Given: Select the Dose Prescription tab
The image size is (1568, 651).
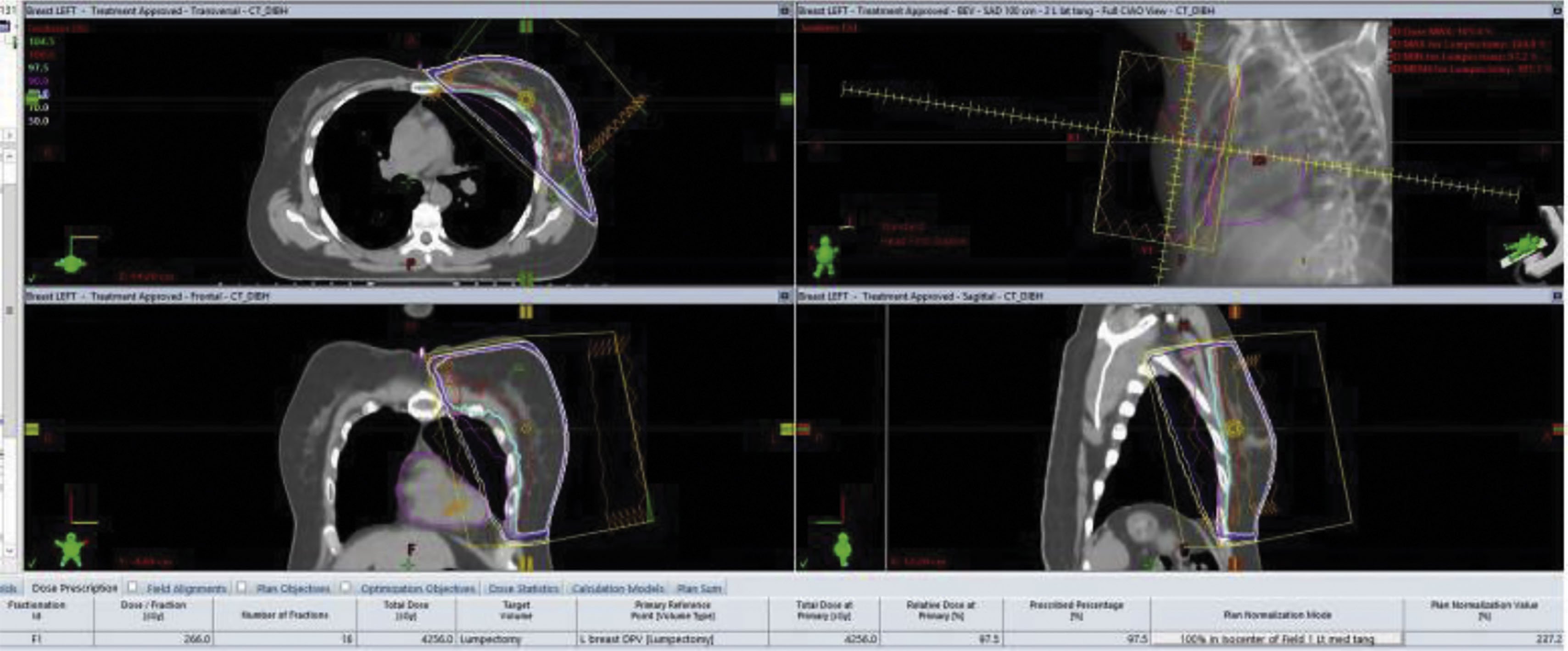Looking at the screenshot, I should tap(74, 588).
